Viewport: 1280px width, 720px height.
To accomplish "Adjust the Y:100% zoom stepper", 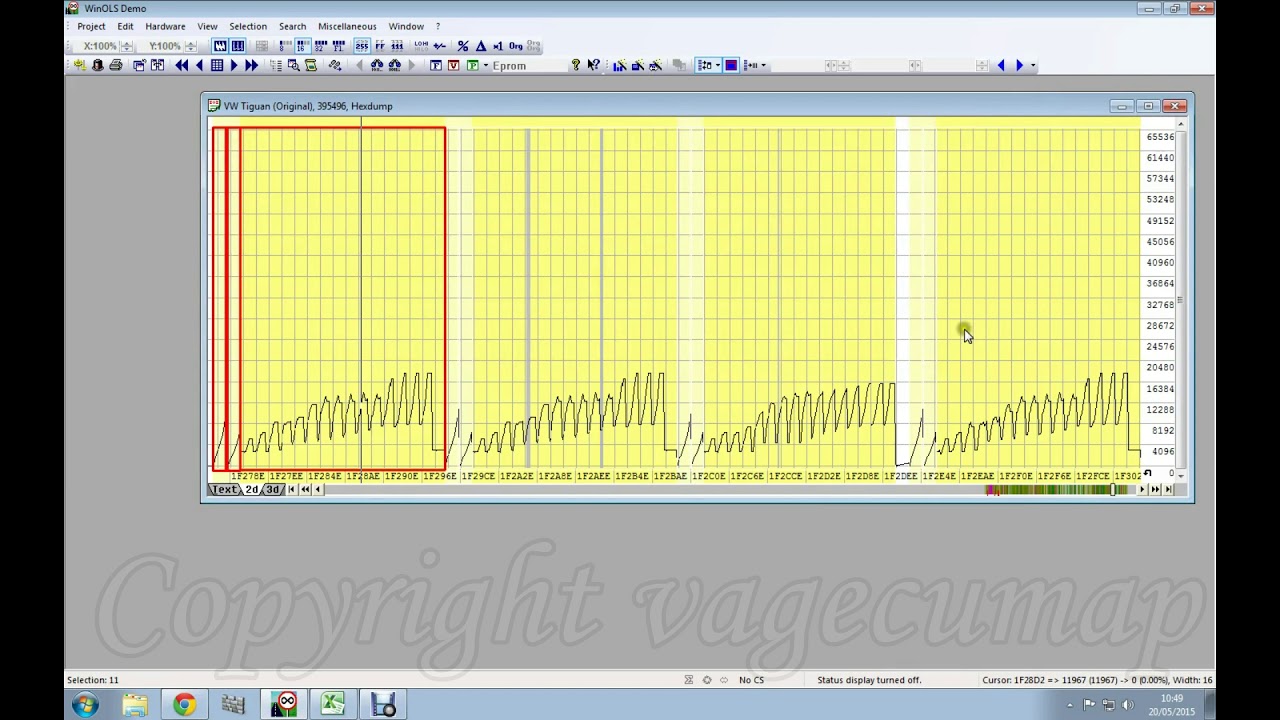I will point(191,46).
